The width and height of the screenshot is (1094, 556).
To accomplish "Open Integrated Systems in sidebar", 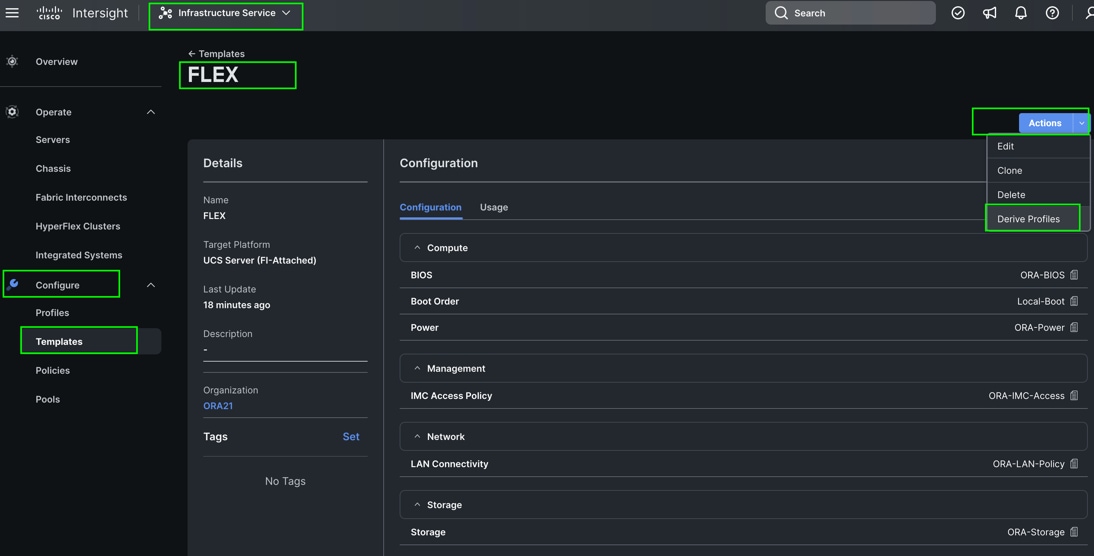I will 79,255.
